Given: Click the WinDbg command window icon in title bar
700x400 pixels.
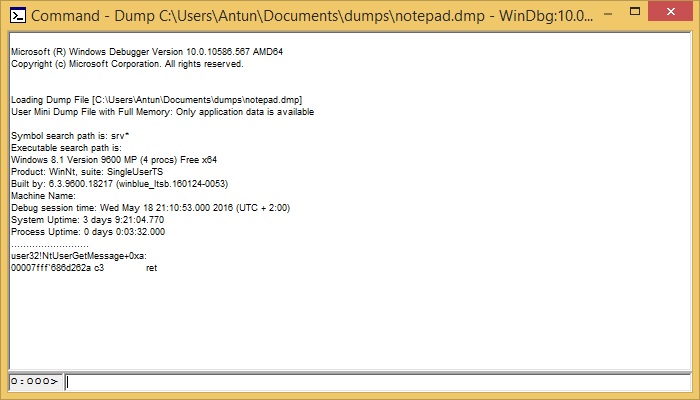Looking at the screenshot, I should pos(18,15).
